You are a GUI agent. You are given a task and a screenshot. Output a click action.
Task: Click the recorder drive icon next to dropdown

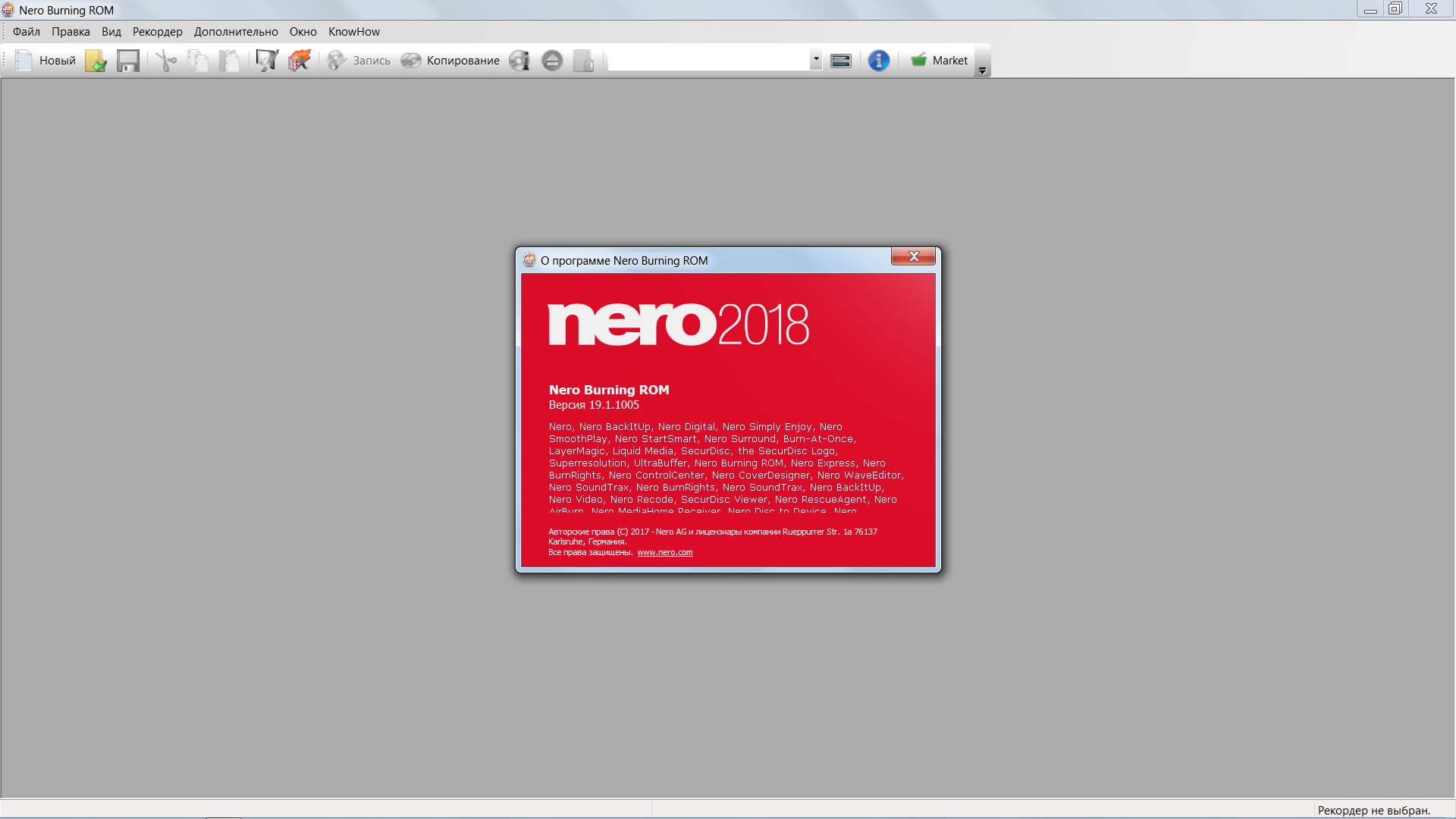click(841, 61)
